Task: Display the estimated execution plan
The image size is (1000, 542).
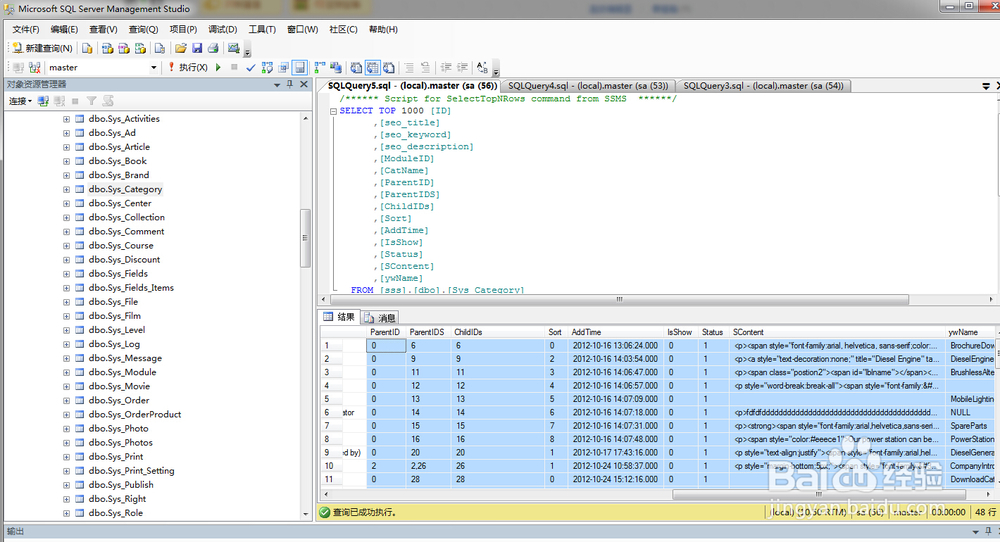Action: pos(267,67)
